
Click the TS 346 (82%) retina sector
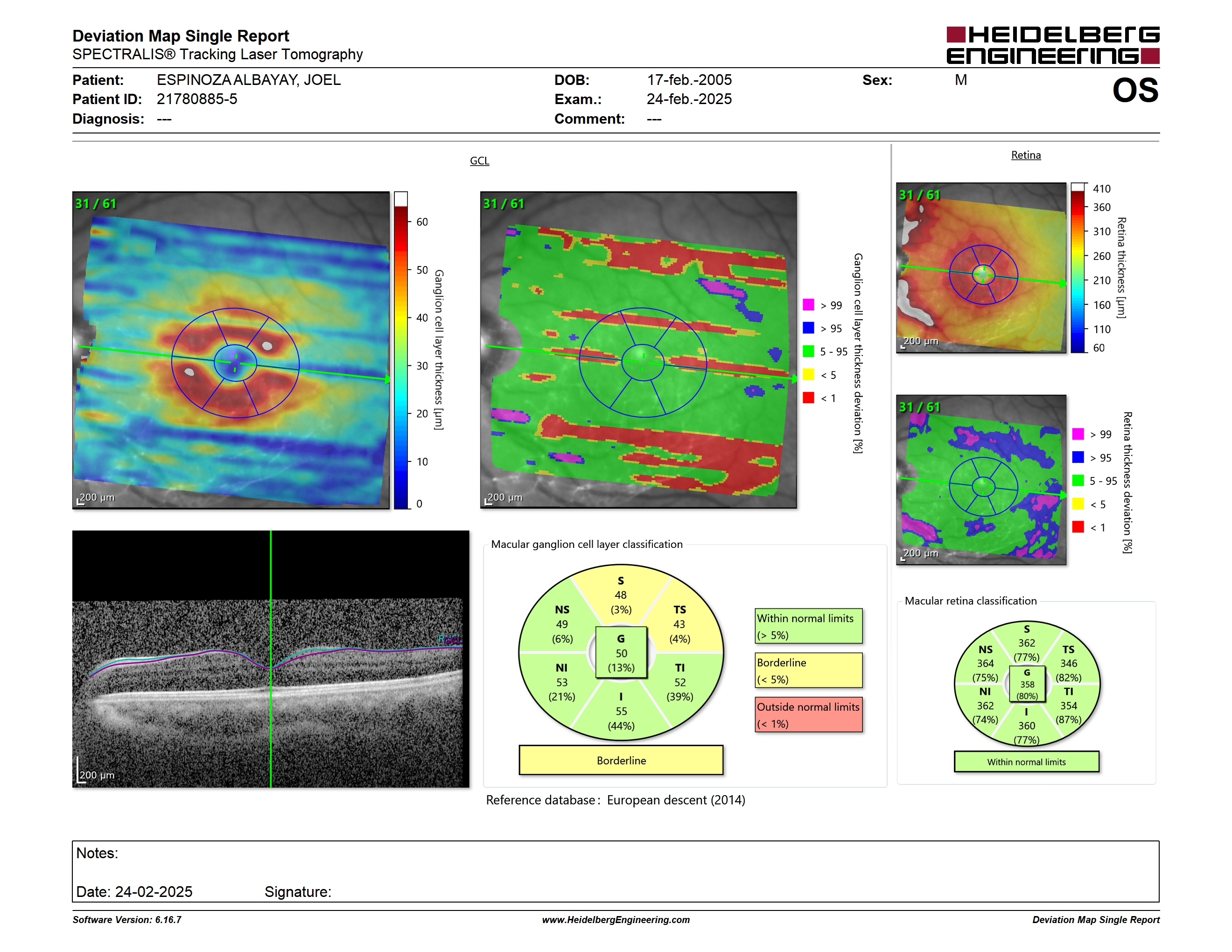1068,663
